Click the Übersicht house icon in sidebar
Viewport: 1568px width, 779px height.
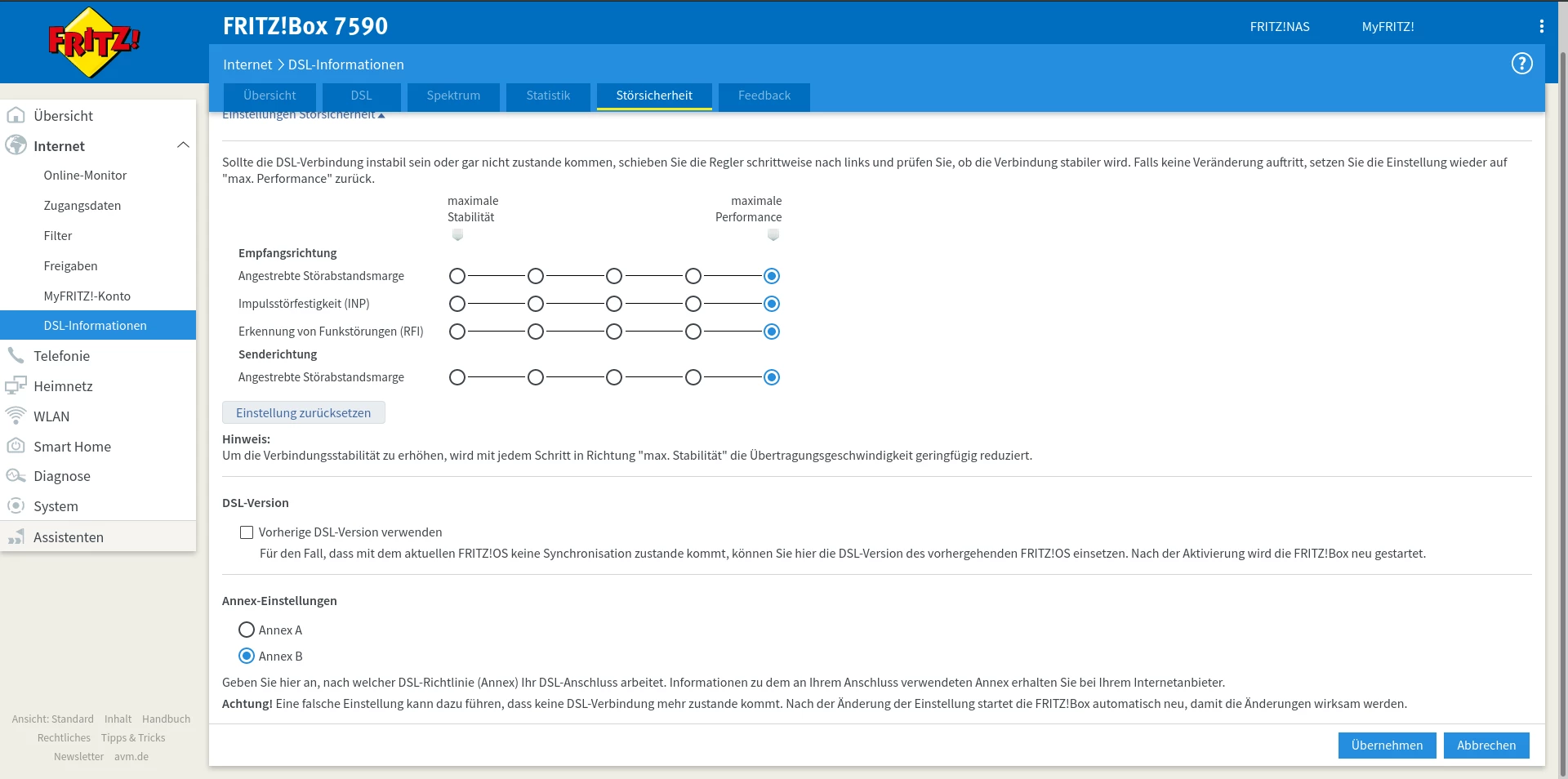[x=16, y=115]
